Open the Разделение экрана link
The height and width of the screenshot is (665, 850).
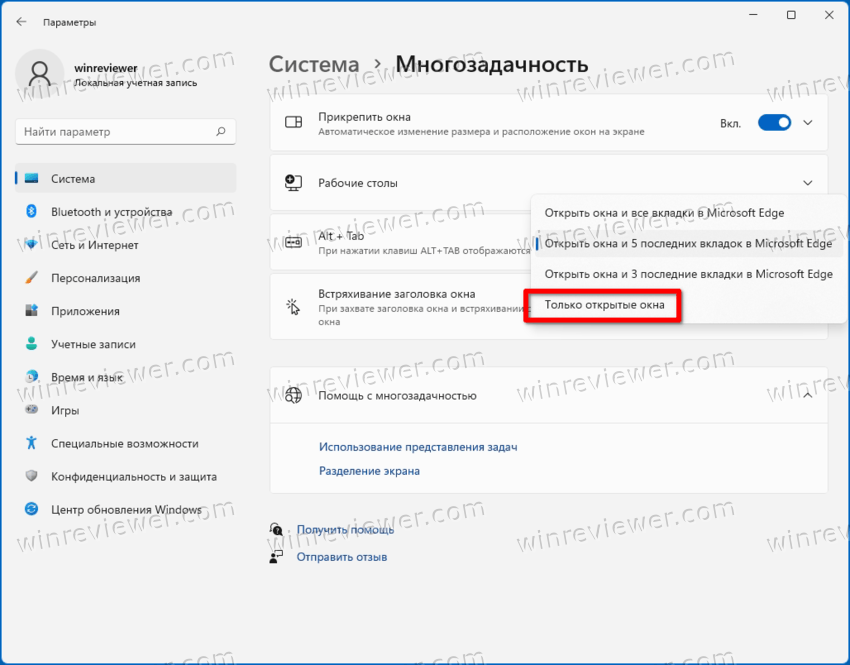(369, 471)
